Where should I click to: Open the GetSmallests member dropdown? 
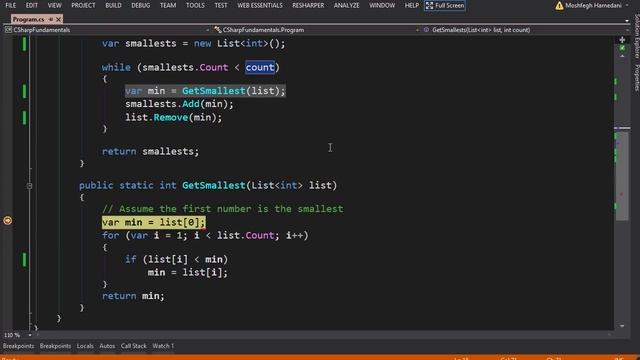[x=526, y=30]
